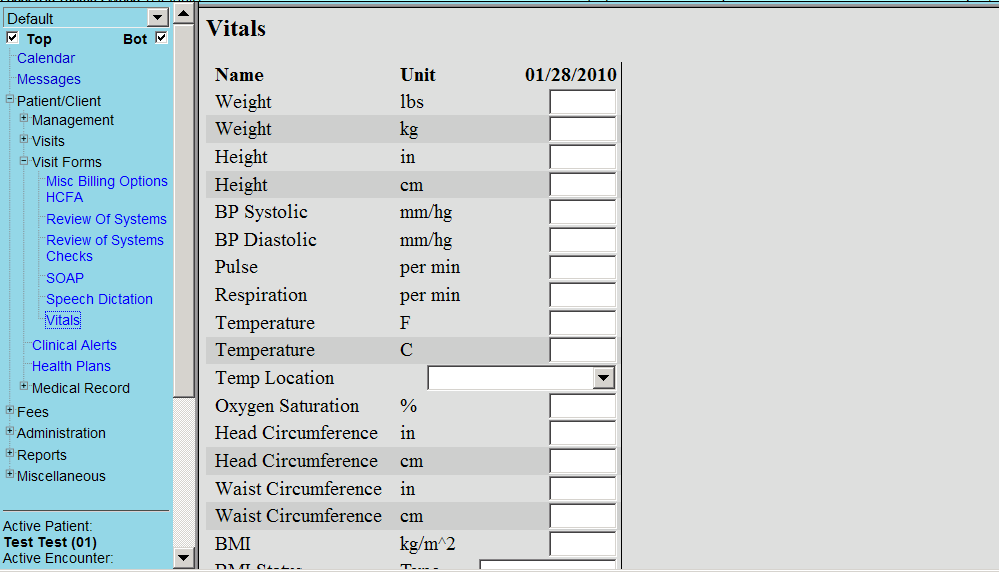Open the Speech Dictation form
Screen dimensions: 999x572
click(x=99, y=299)
